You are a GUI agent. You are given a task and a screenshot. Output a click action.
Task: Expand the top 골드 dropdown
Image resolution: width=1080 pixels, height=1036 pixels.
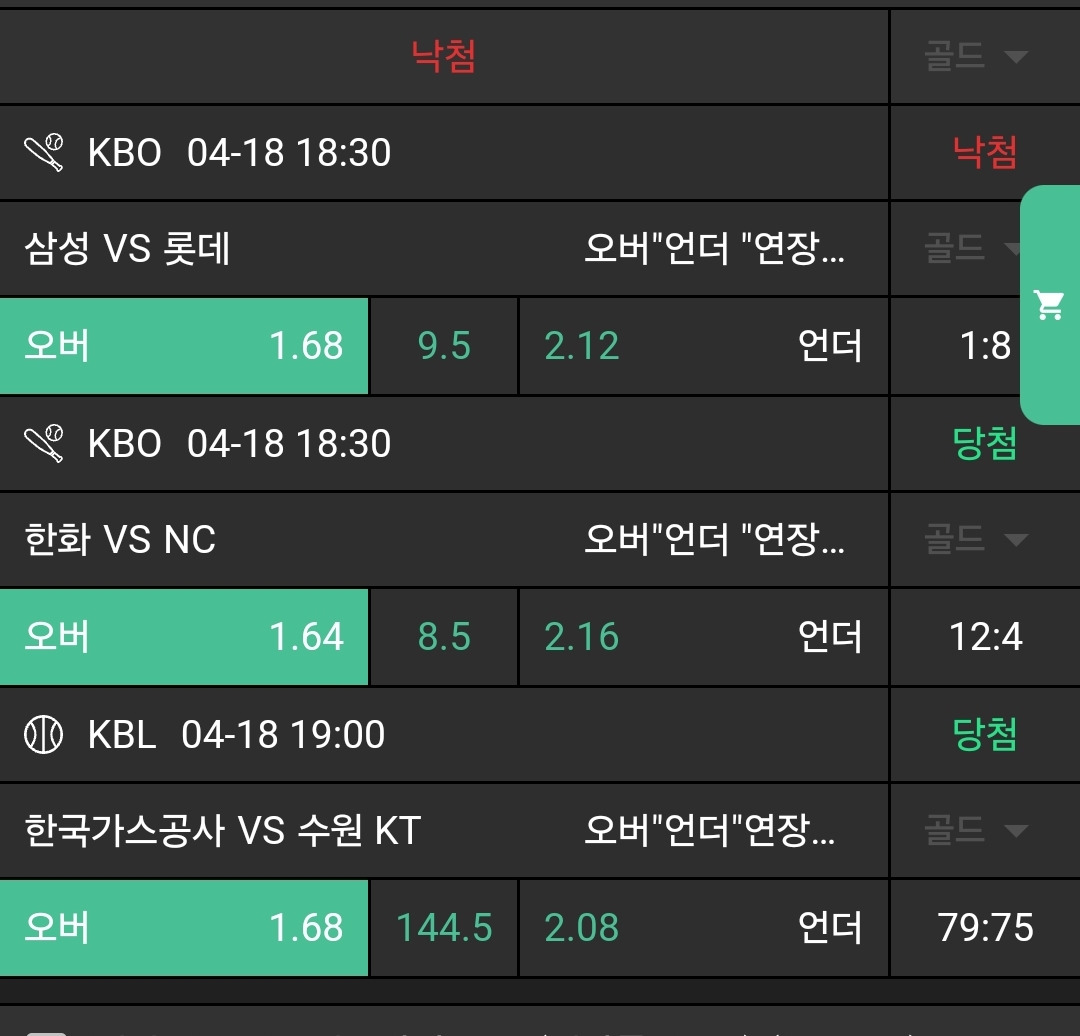975,56
